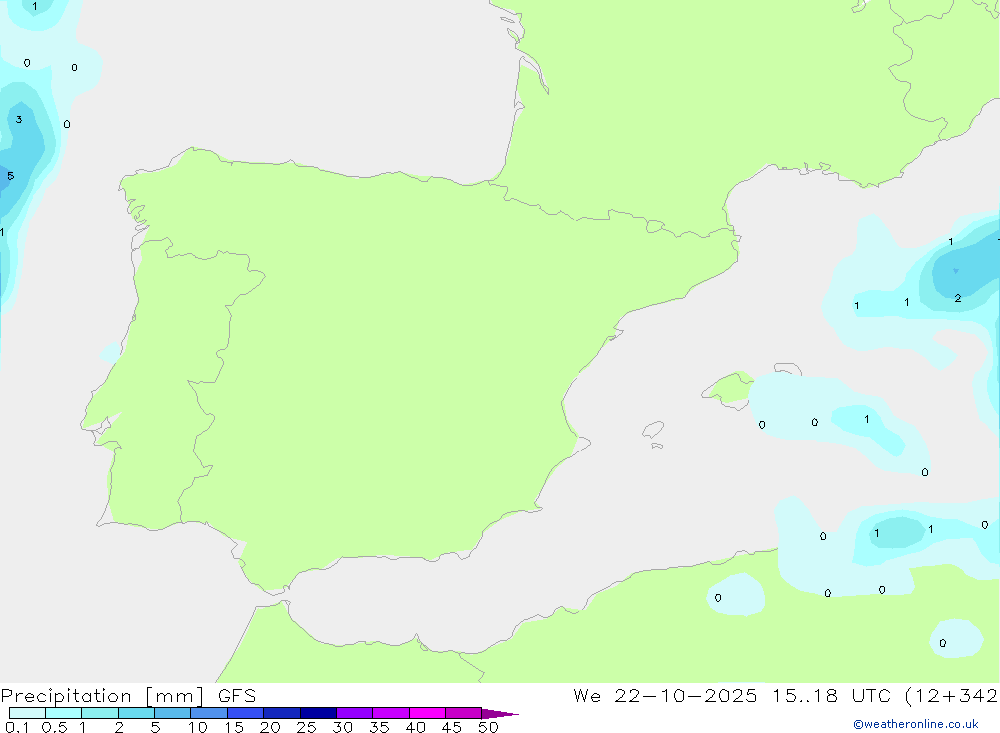Click Ibiza island on the map
The height and width of the screenshot is (733, 1000).
click(x=653, y=430)
